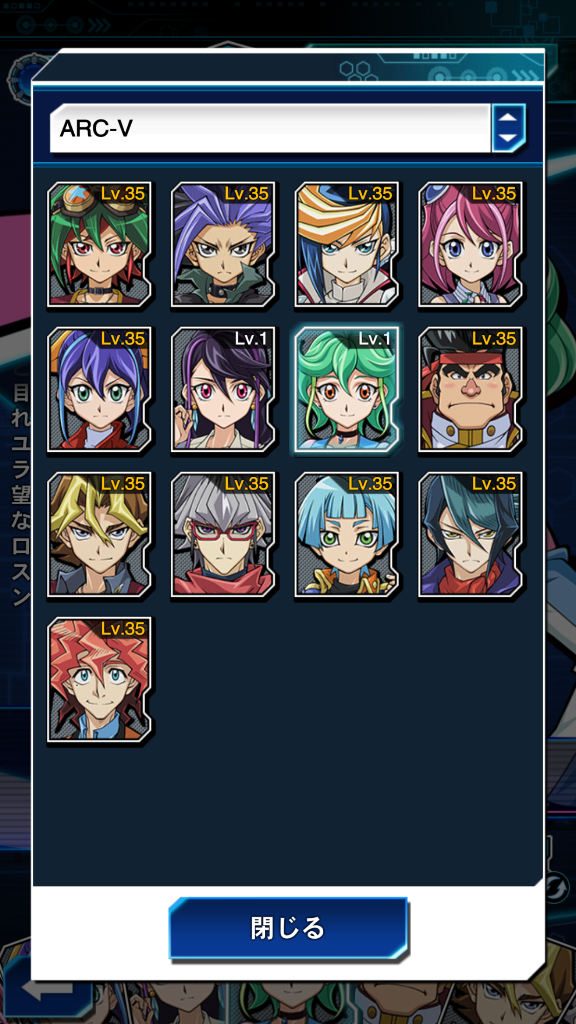
Task: Choose blond and brown spiky-haired character
Action: click(100, 534)
